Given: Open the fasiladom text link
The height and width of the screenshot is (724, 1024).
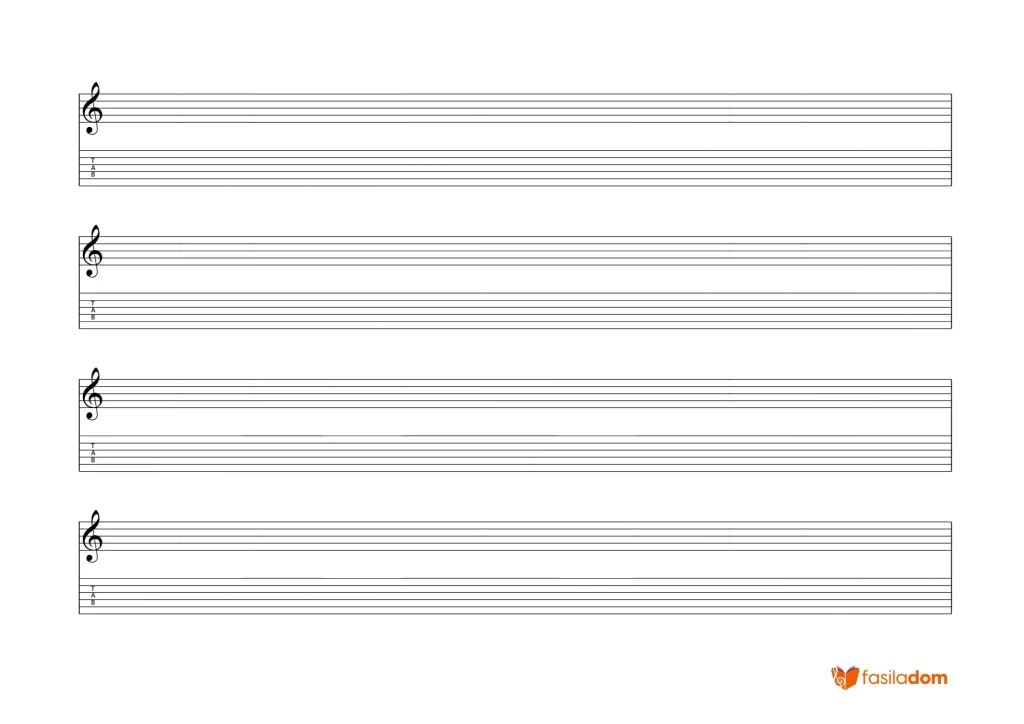Looking at the screenshot, I should (904, 678).
